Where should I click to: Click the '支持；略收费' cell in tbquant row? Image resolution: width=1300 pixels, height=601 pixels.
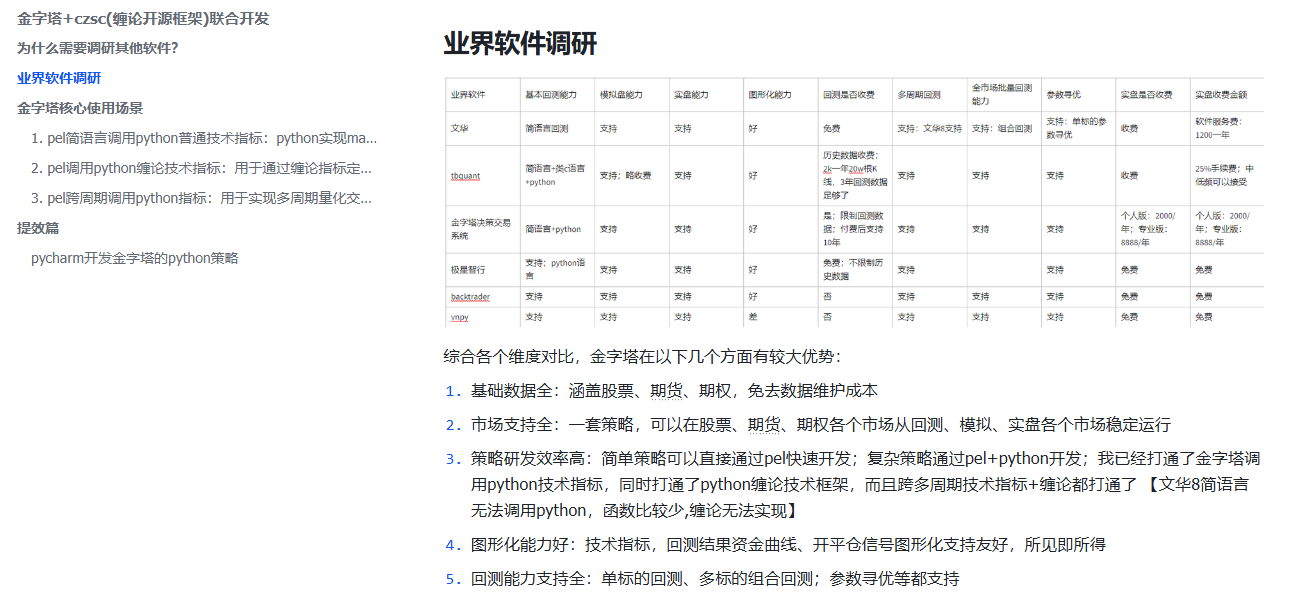click(x=631, y=176)
